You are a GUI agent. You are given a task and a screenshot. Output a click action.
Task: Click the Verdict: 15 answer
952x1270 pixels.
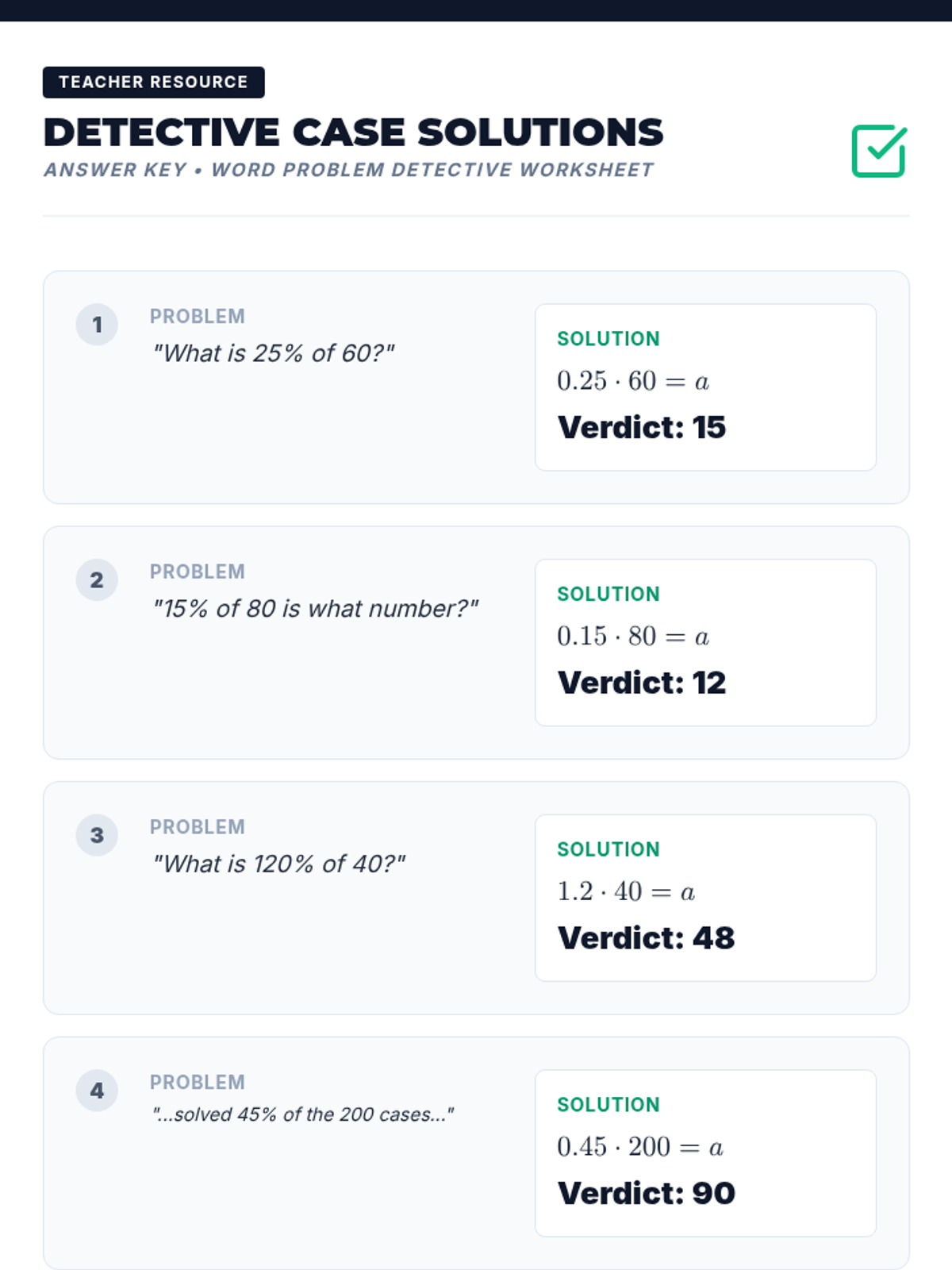pos(642,428)
